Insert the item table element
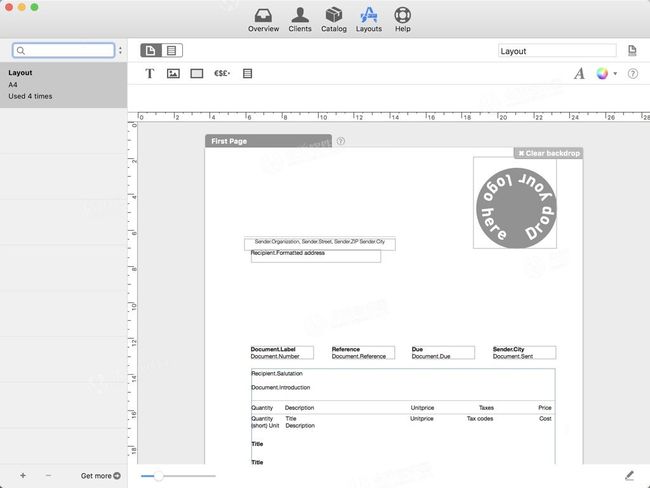 247,74
